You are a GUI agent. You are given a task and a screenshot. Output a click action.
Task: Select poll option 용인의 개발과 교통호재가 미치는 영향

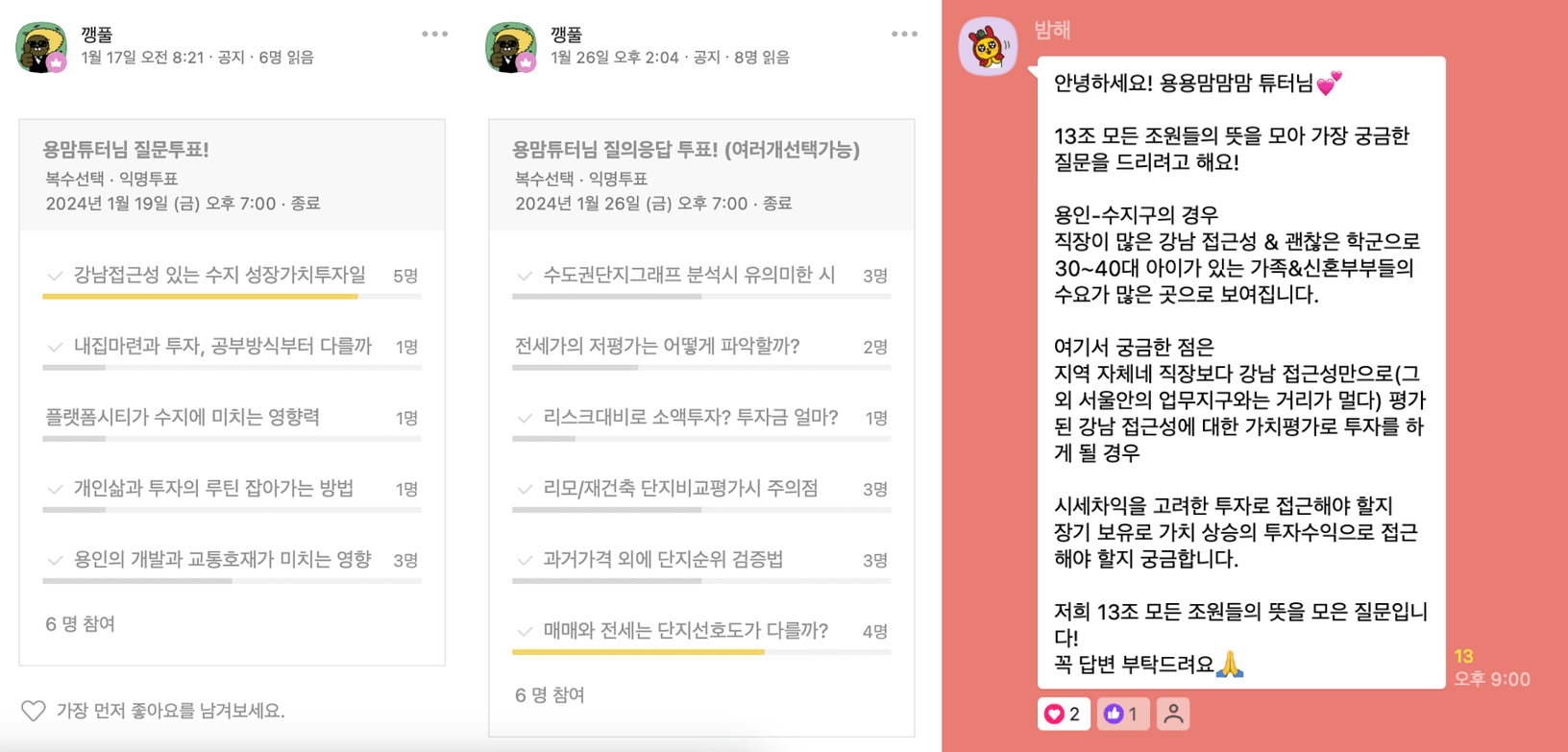[x=232, y=560]
